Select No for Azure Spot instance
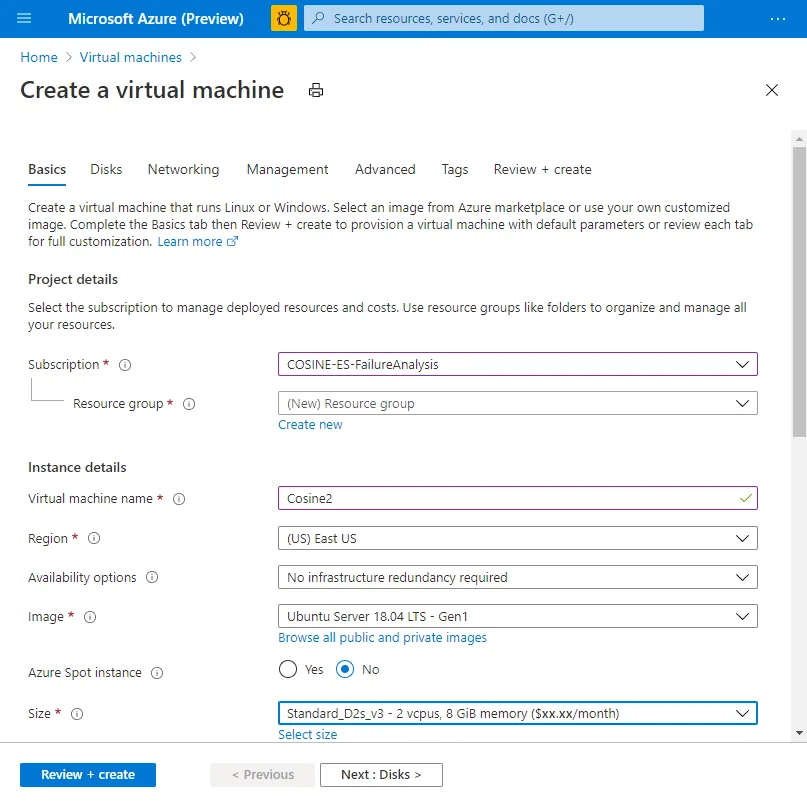 pyautogui.click(x=344, y=669)
